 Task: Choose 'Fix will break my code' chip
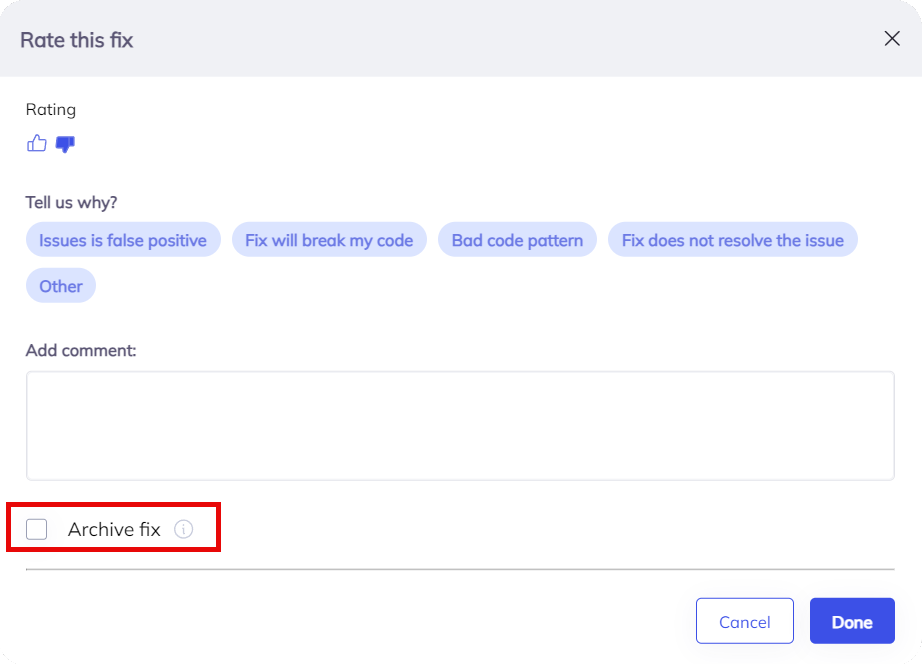(x=329, y=240)
